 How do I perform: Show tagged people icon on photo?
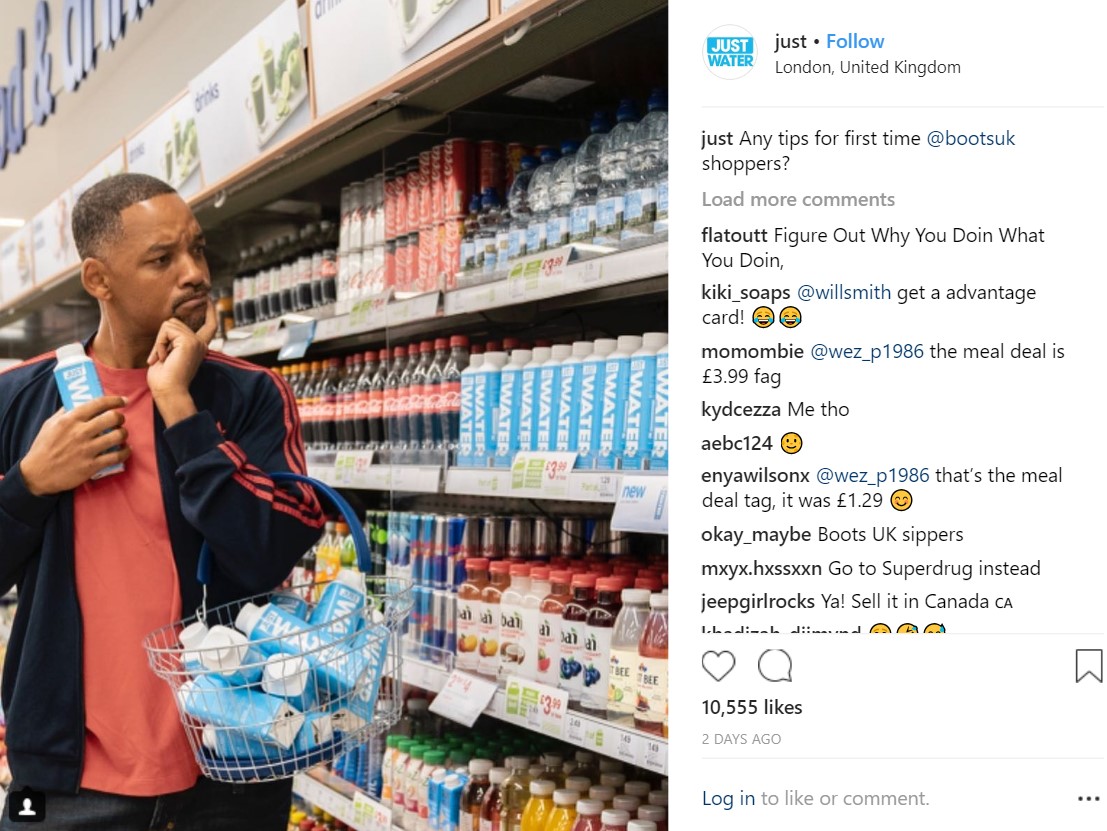click(28, 806)
